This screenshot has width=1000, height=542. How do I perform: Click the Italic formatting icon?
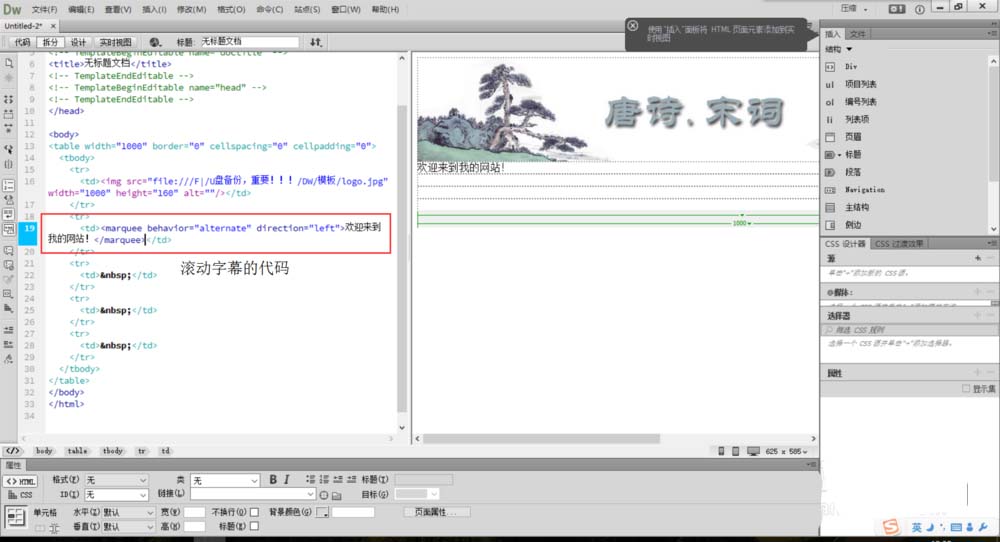point(286,481)
